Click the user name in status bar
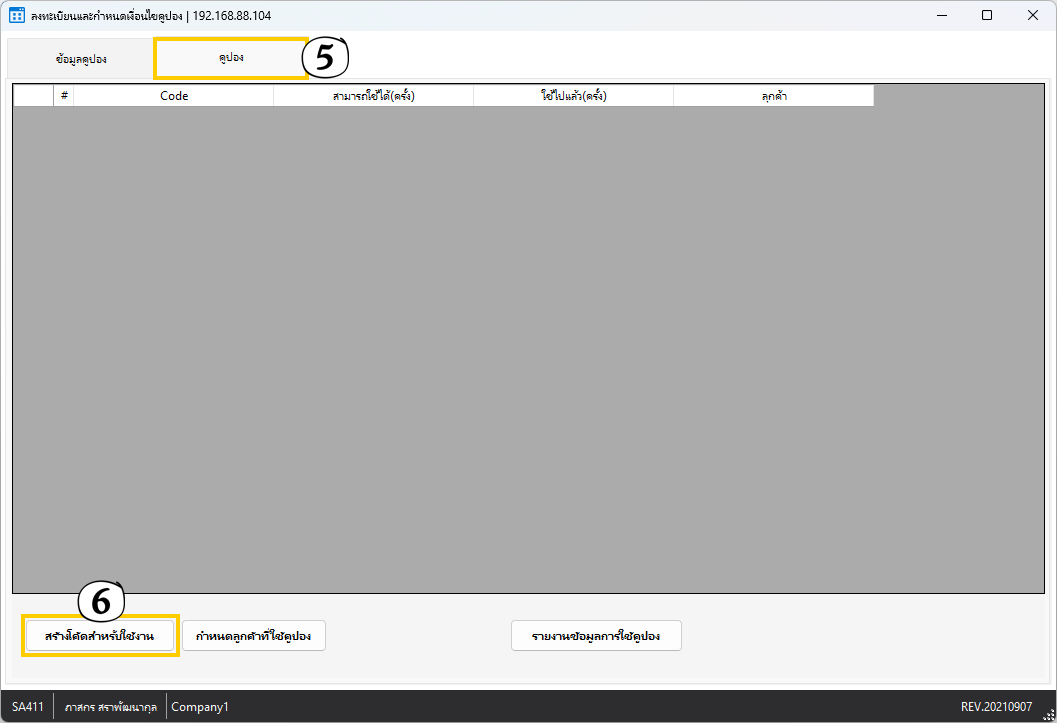1057x723 pixels. pyautogui.click(x=110, y=707)
